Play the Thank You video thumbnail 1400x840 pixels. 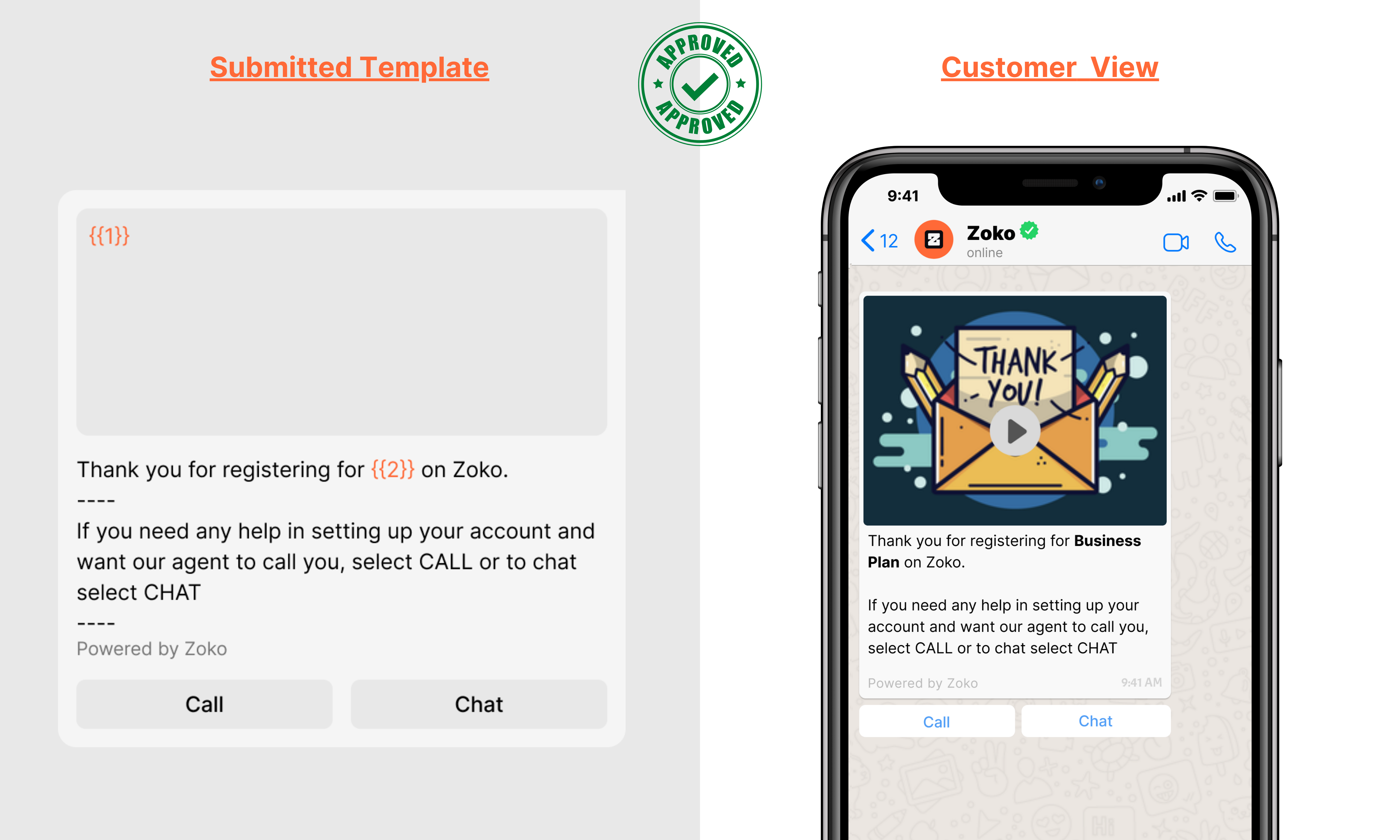[1016, 432]
